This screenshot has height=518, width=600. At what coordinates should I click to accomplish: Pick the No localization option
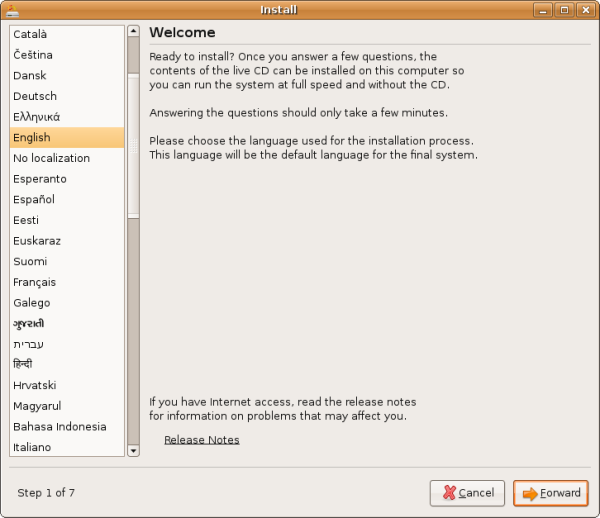[67, 158]
